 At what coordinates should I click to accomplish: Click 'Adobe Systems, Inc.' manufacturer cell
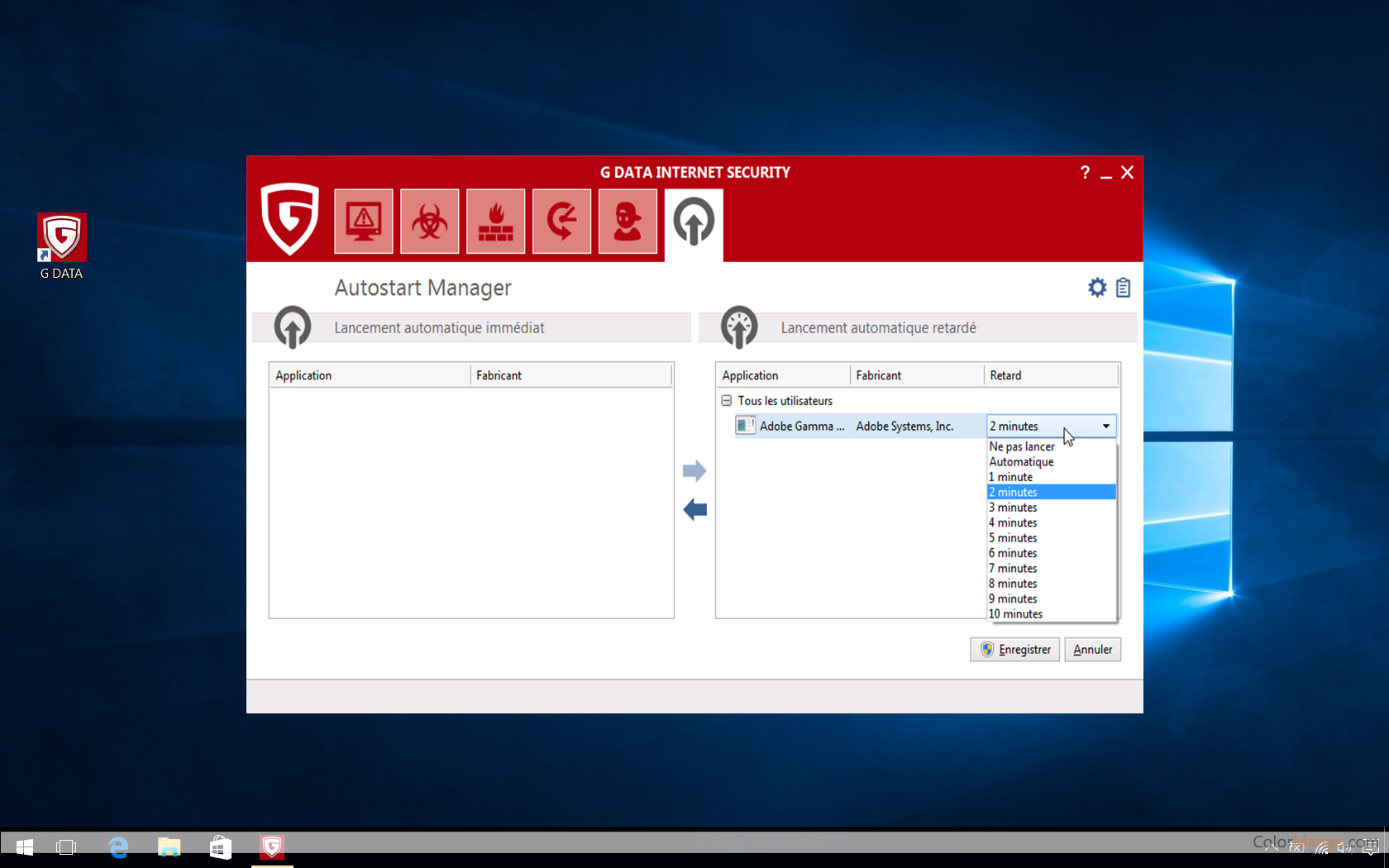pyautogui.click(x=905, y=426)
